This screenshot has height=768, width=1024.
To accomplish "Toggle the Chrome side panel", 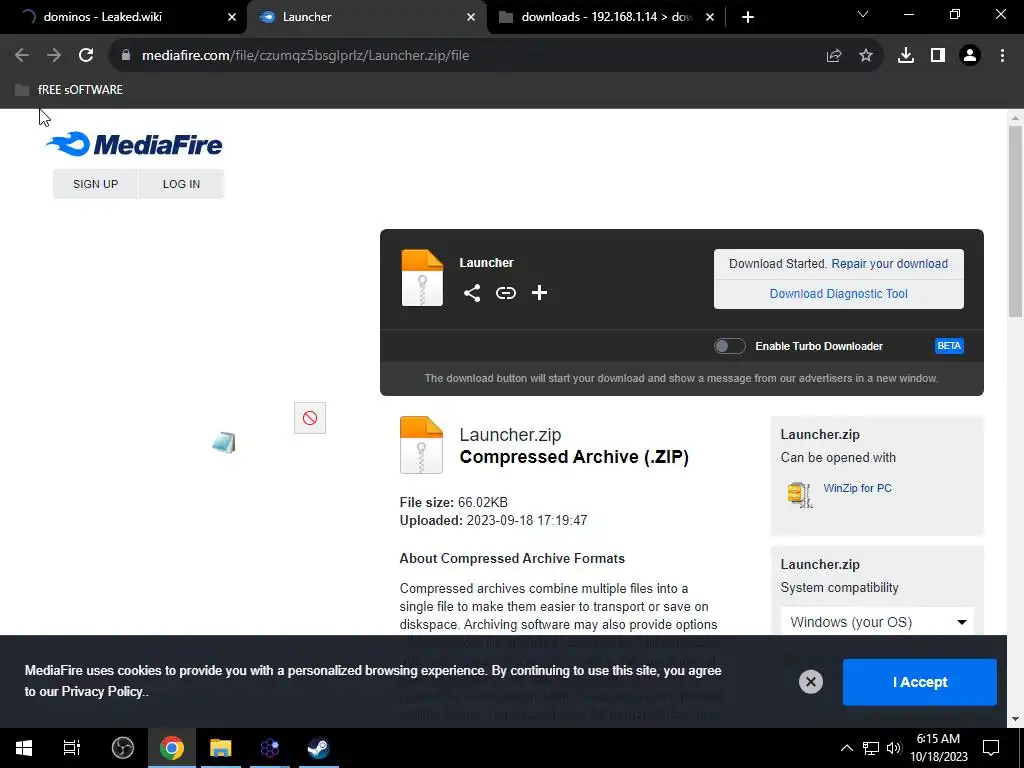I will [x=938, y=56].
